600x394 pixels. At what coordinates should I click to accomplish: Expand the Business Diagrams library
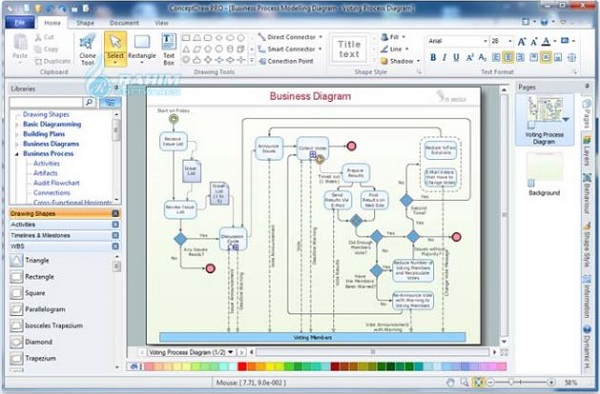pyautogui.click(x=17, y=145)
